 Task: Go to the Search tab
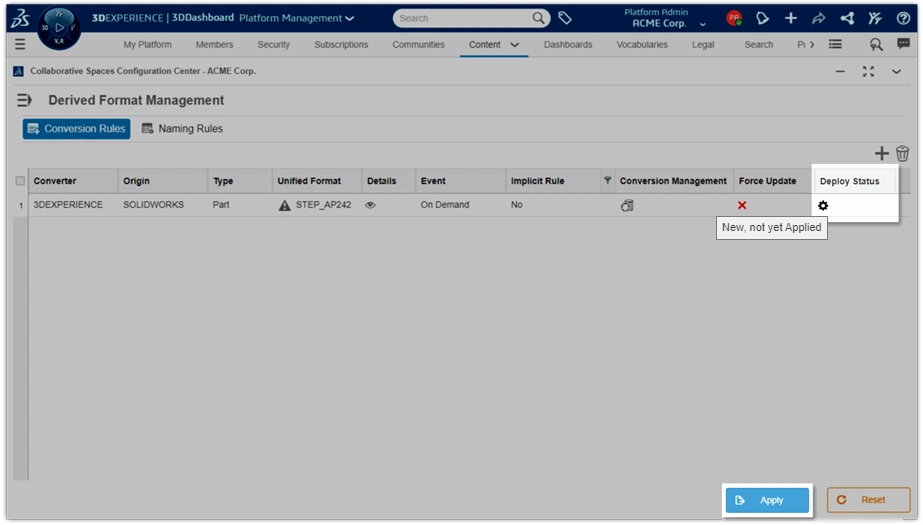pyautogui.click(x=758, y=45)
